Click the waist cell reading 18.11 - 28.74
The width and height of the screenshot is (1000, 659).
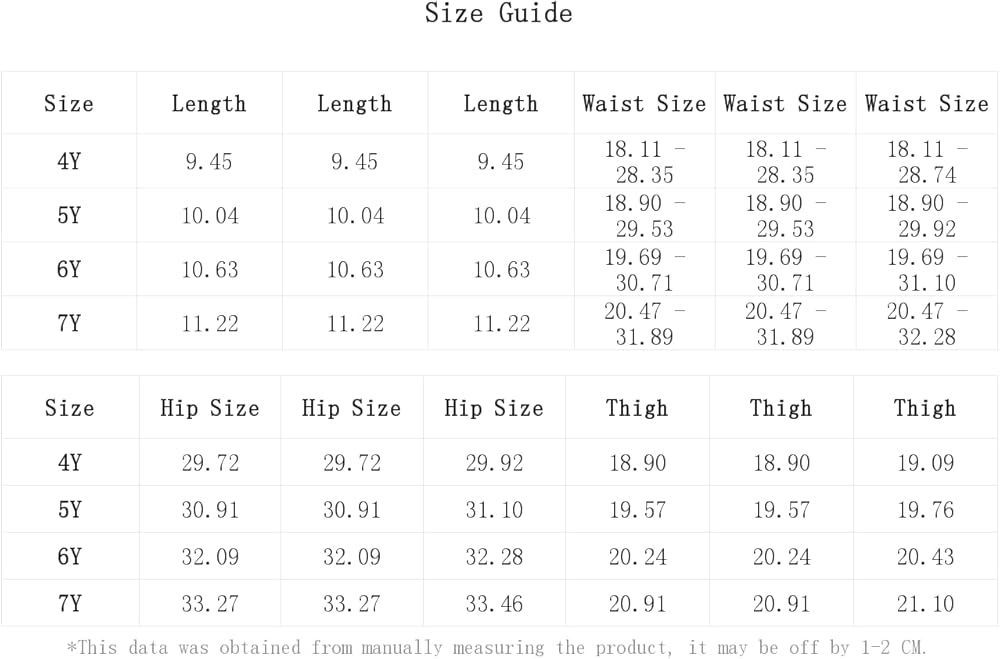click(x=927, y=162)
